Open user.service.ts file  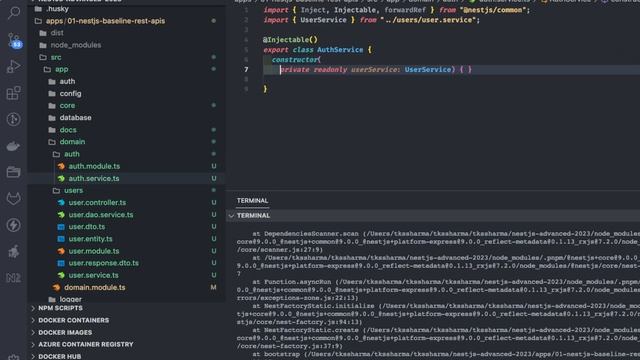[x=93, y=275]
